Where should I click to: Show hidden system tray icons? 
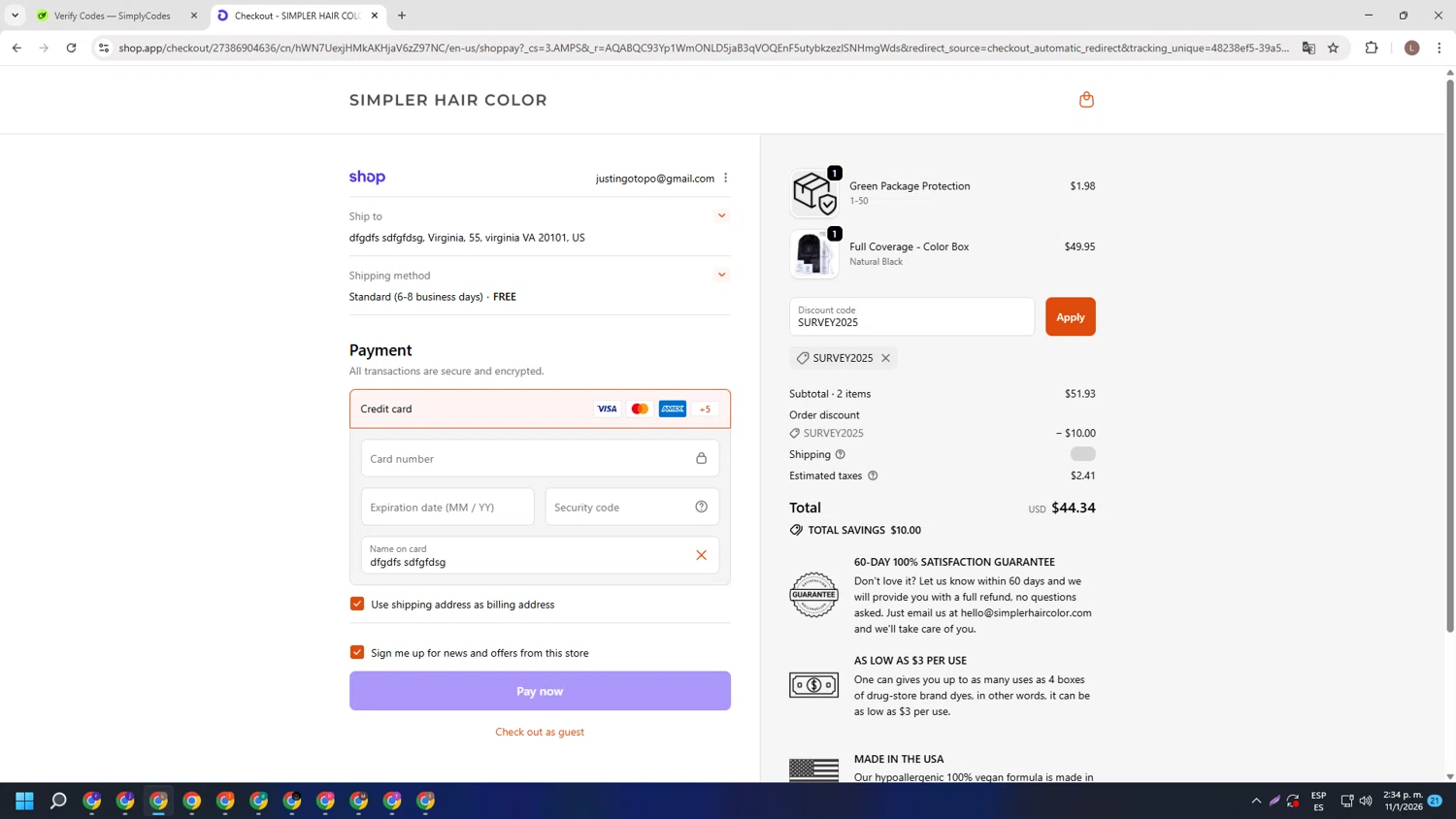[x=1256, y=801]
